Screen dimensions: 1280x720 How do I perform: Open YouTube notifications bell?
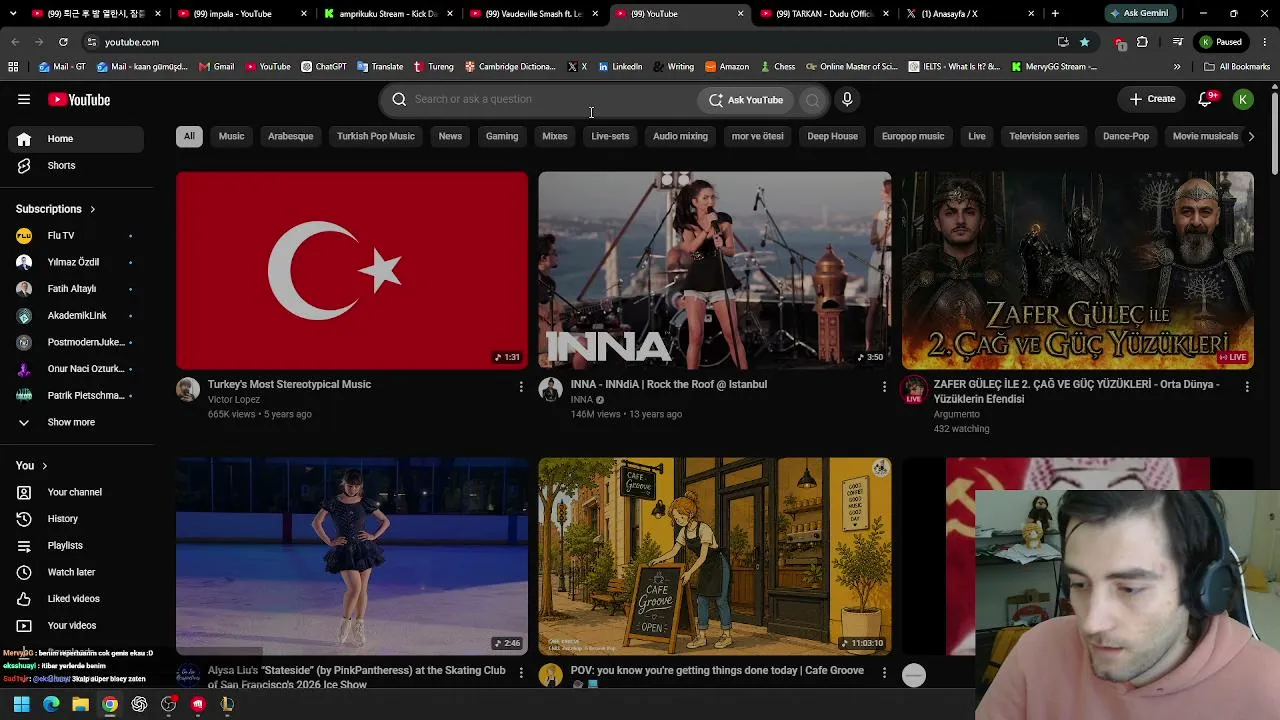coord(1206,99)
